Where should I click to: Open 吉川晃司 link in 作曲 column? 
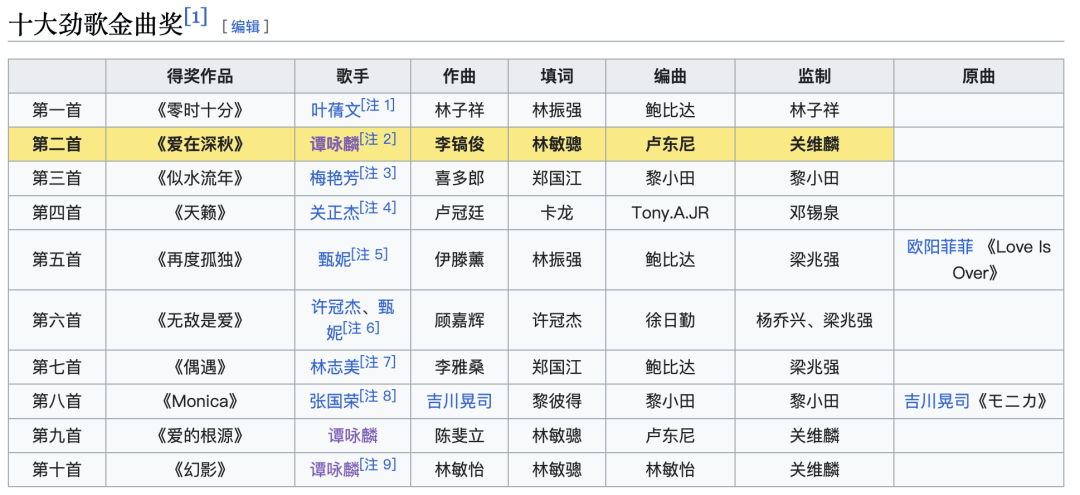(459, 402)
